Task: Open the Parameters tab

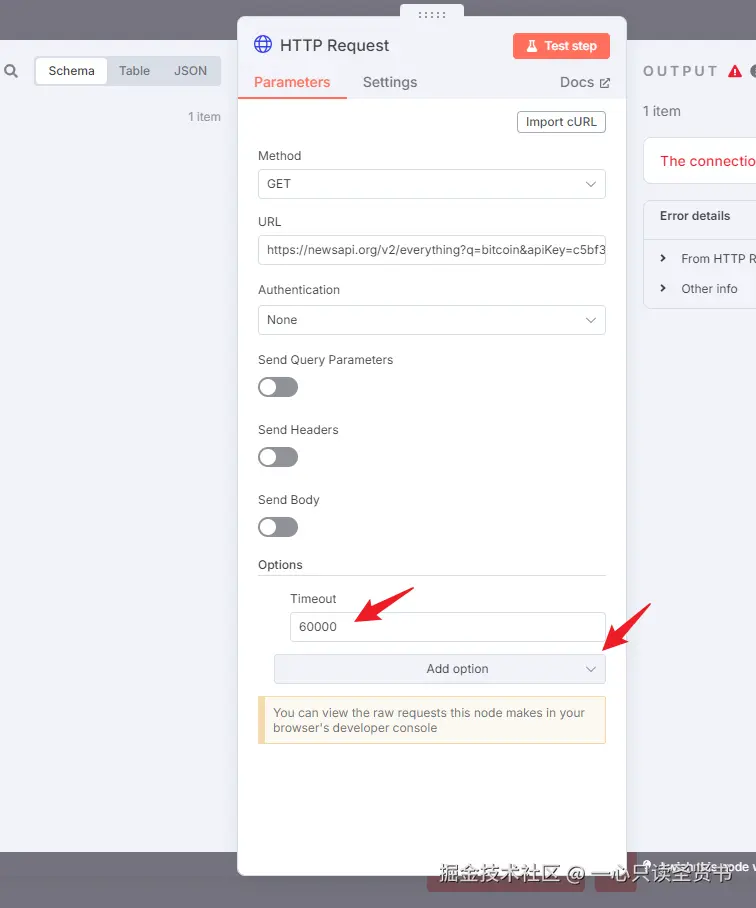Action: (x=292, y=82)
